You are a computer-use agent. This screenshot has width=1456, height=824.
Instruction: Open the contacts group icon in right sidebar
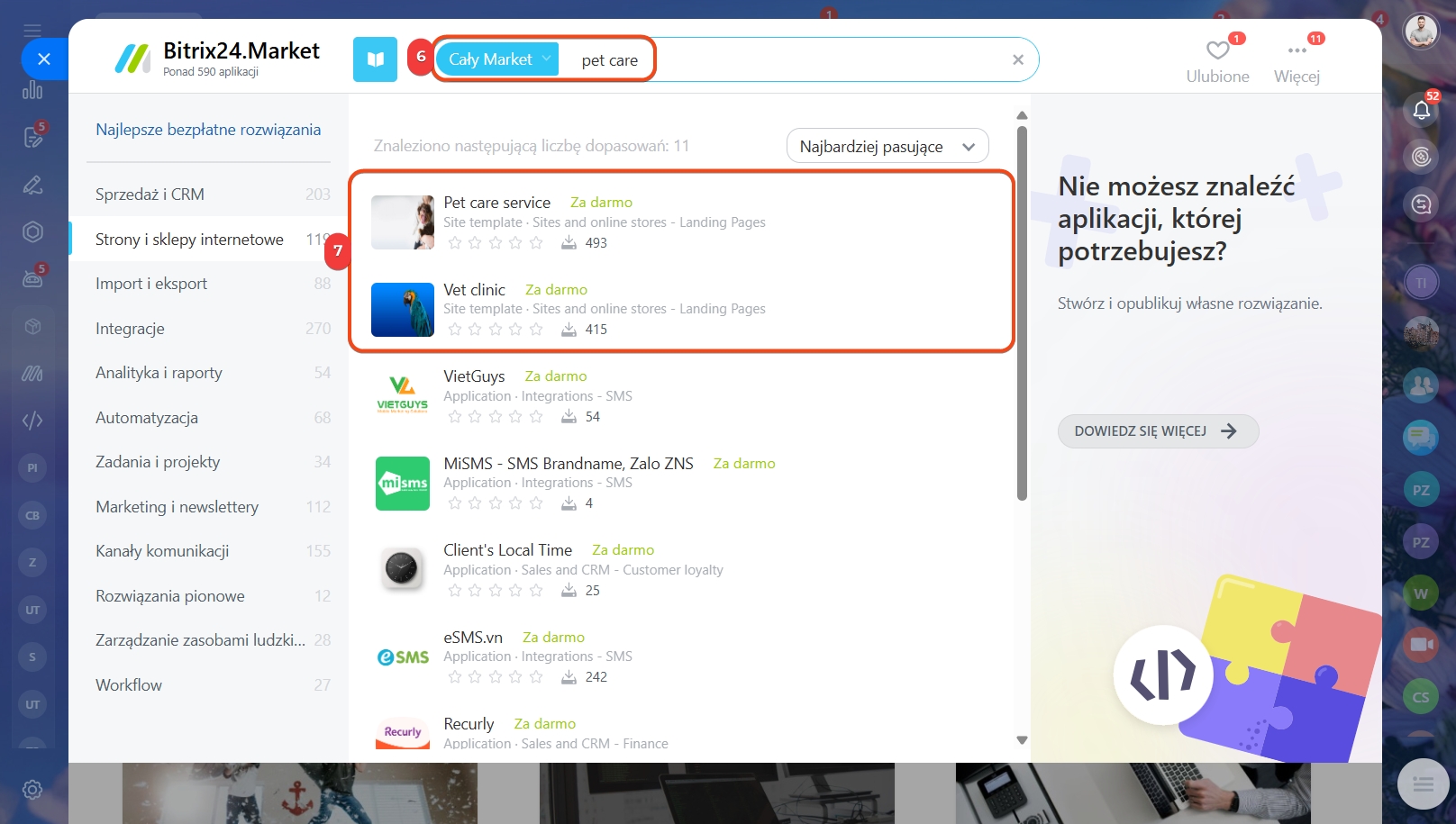(x=1421, y=385)
